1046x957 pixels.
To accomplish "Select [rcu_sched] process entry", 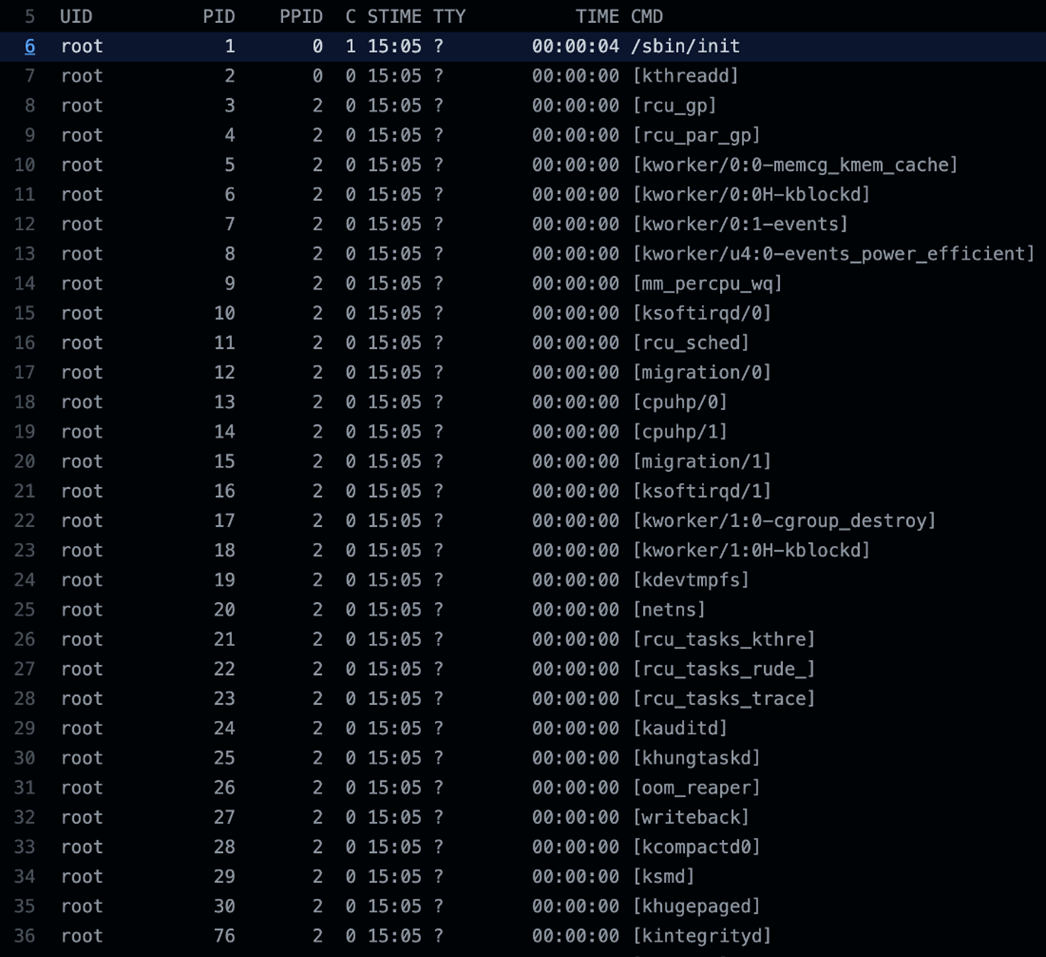I will click(691, 343).
